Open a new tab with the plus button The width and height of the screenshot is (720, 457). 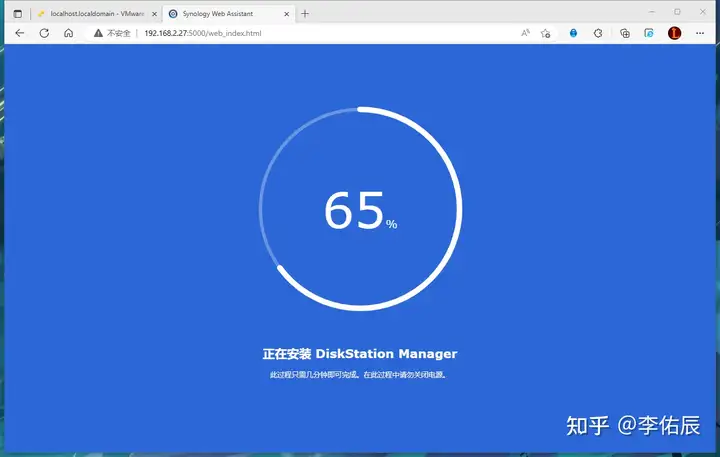coord(305,14)
